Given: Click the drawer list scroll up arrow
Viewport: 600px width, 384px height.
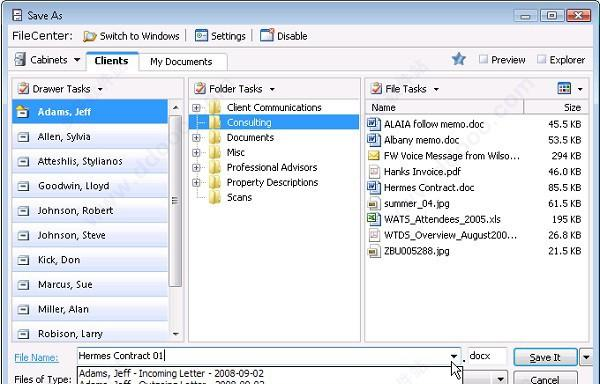Looking at the screenshot, I should [176, 108].
